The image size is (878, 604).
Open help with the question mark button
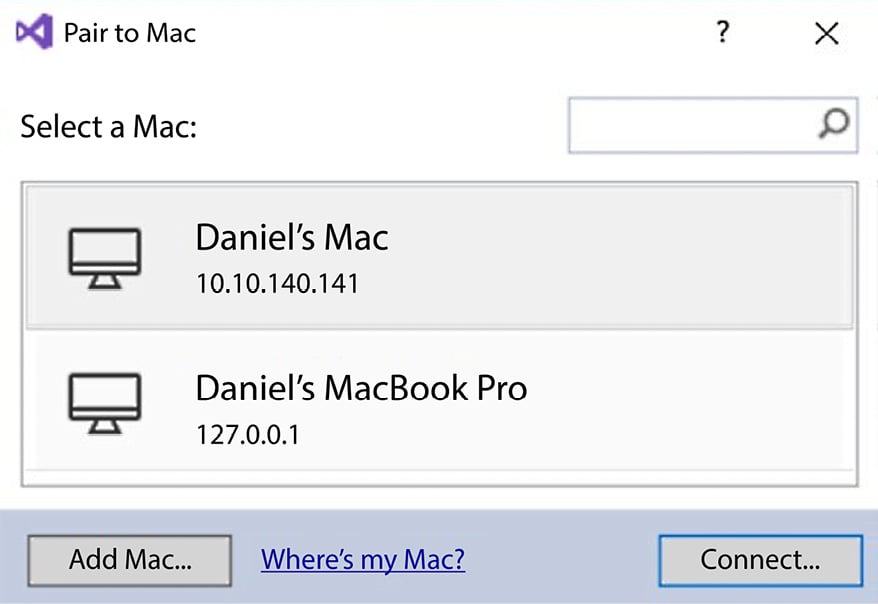pos(722,32)
